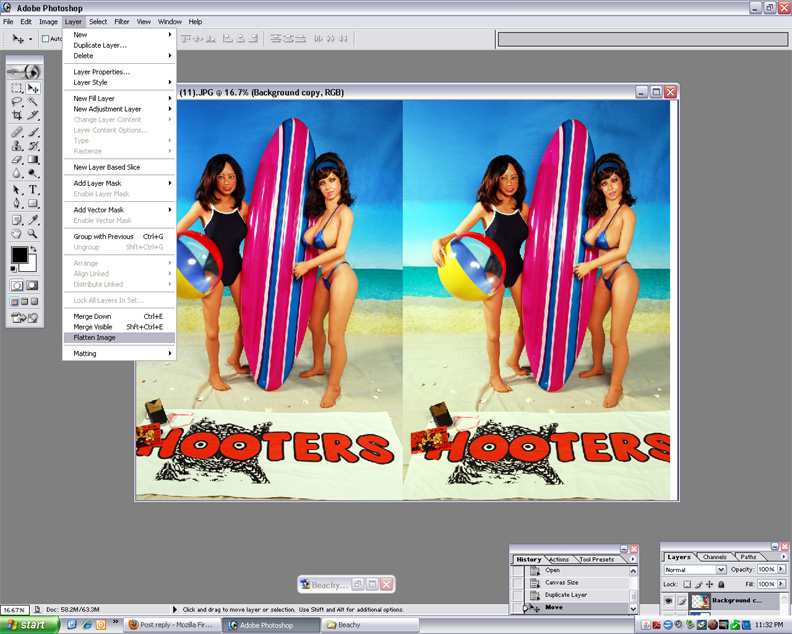The height and width of the screenshot is (634, 792).
Task: Select the Rectangle shape tool
Action: [x=33, y=204]
